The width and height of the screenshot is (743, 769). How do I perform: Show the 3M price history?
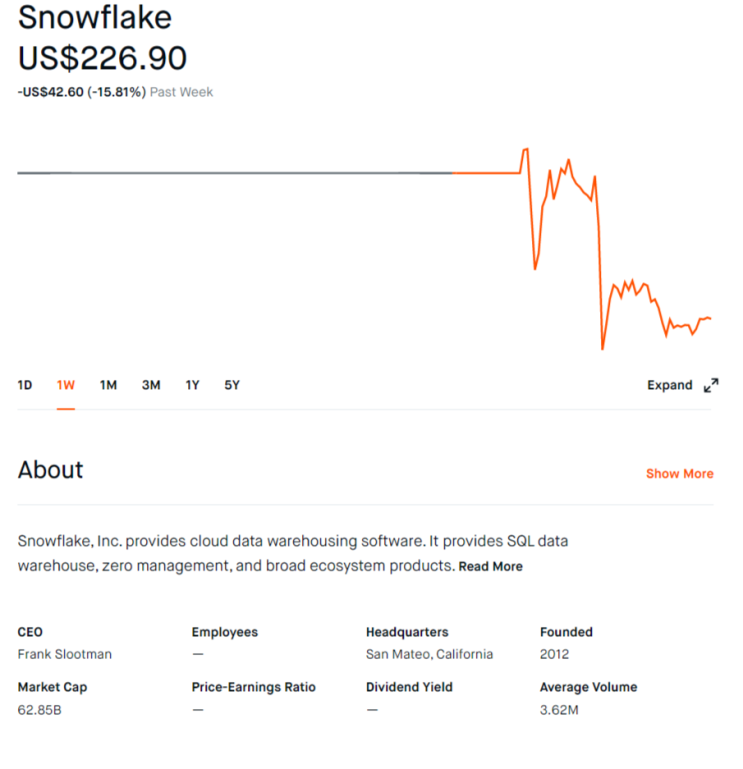[151, 385]
